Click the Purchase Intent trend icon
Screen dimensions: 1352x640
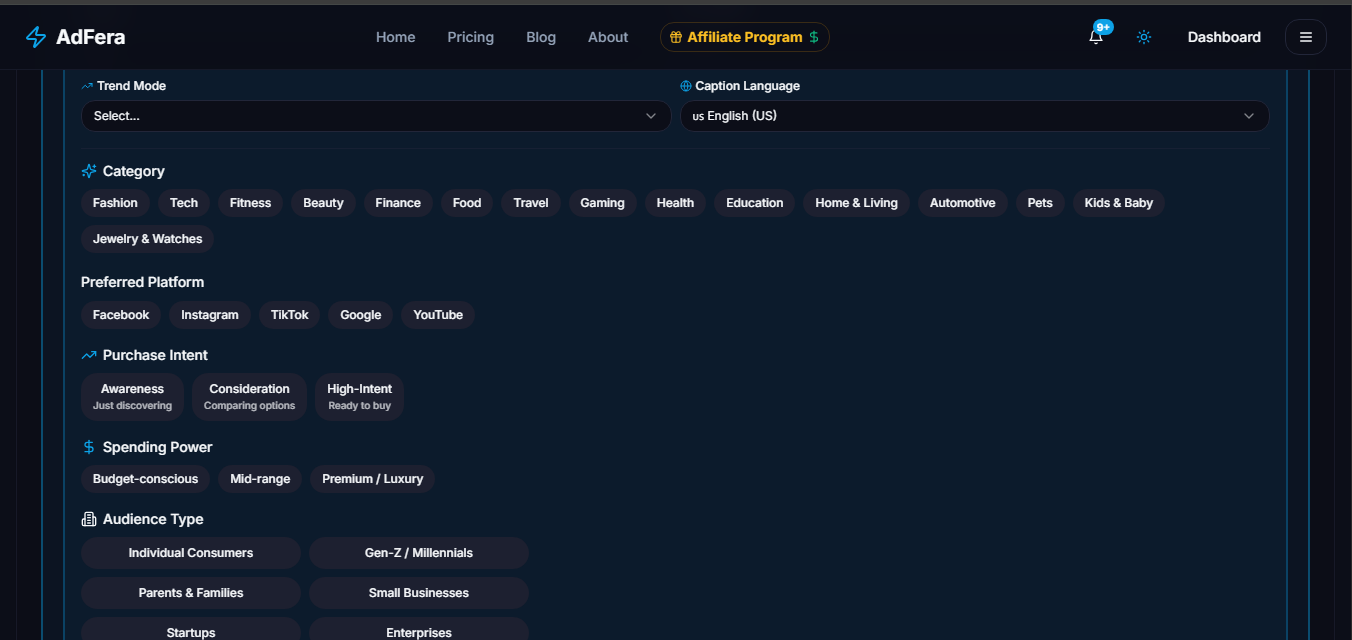pyautogui.click(x=89, y=355)
